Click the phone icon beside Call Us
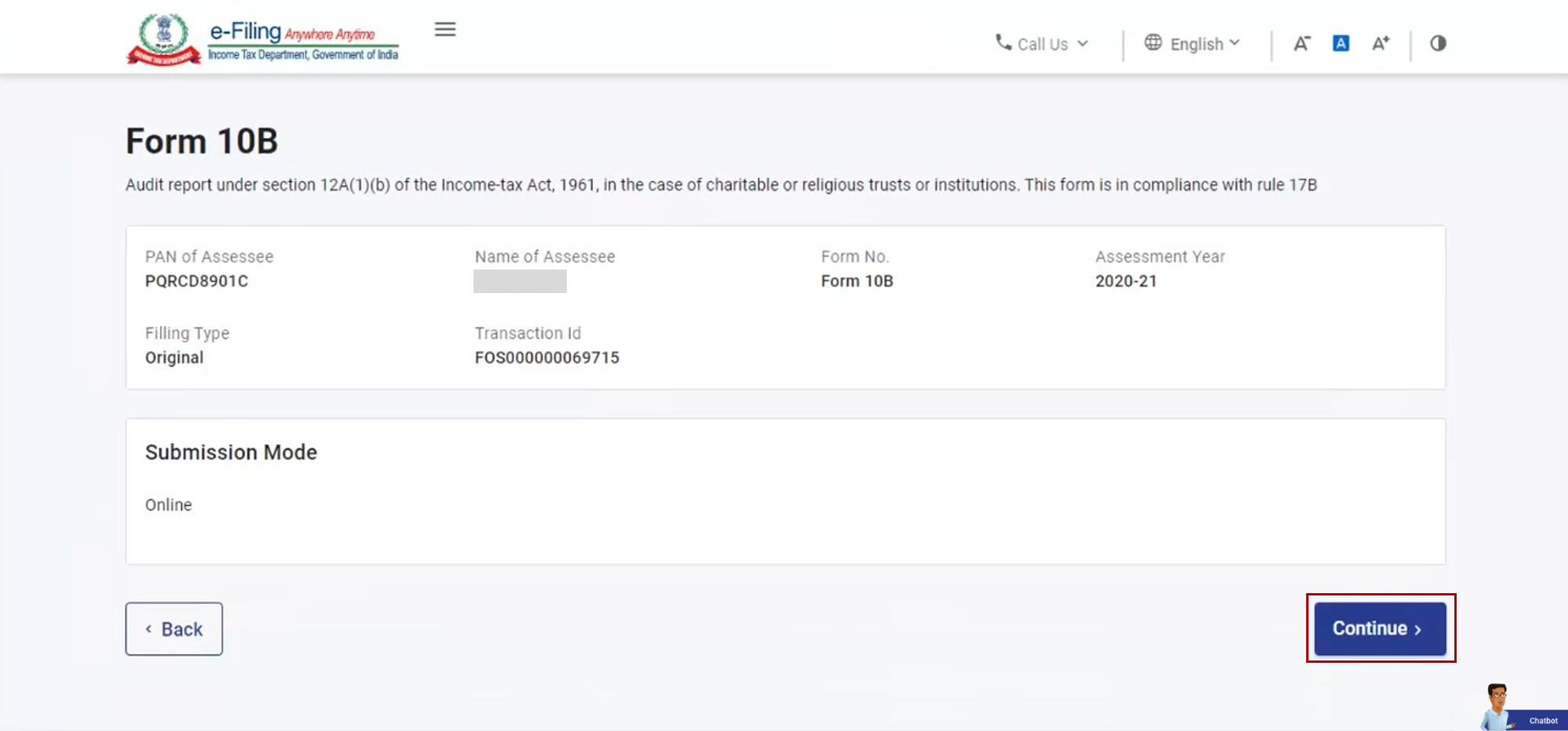This screenshot has height=731, width=1568. tap(1003, 42)
